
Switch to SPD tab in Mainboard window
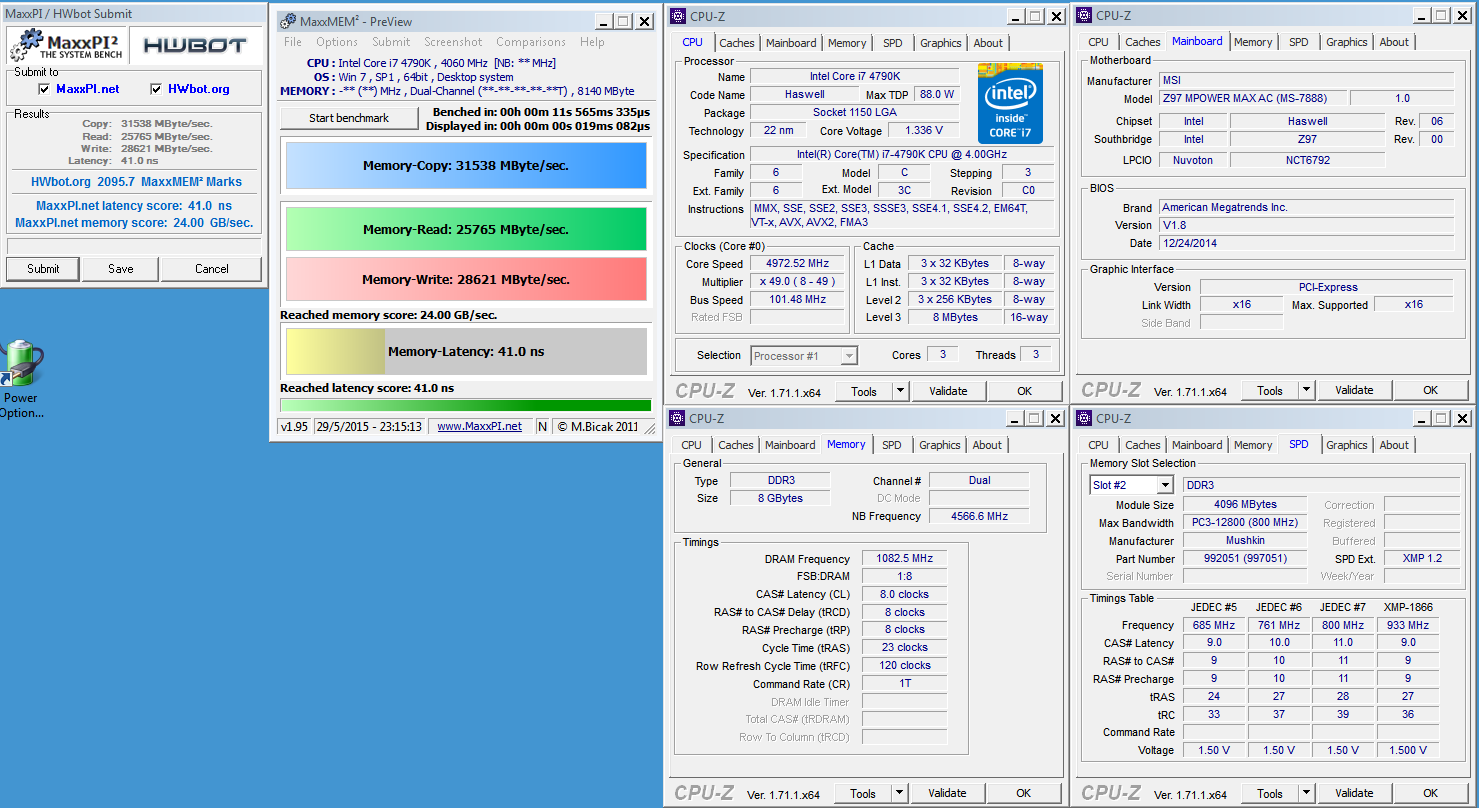(1299, 42)
